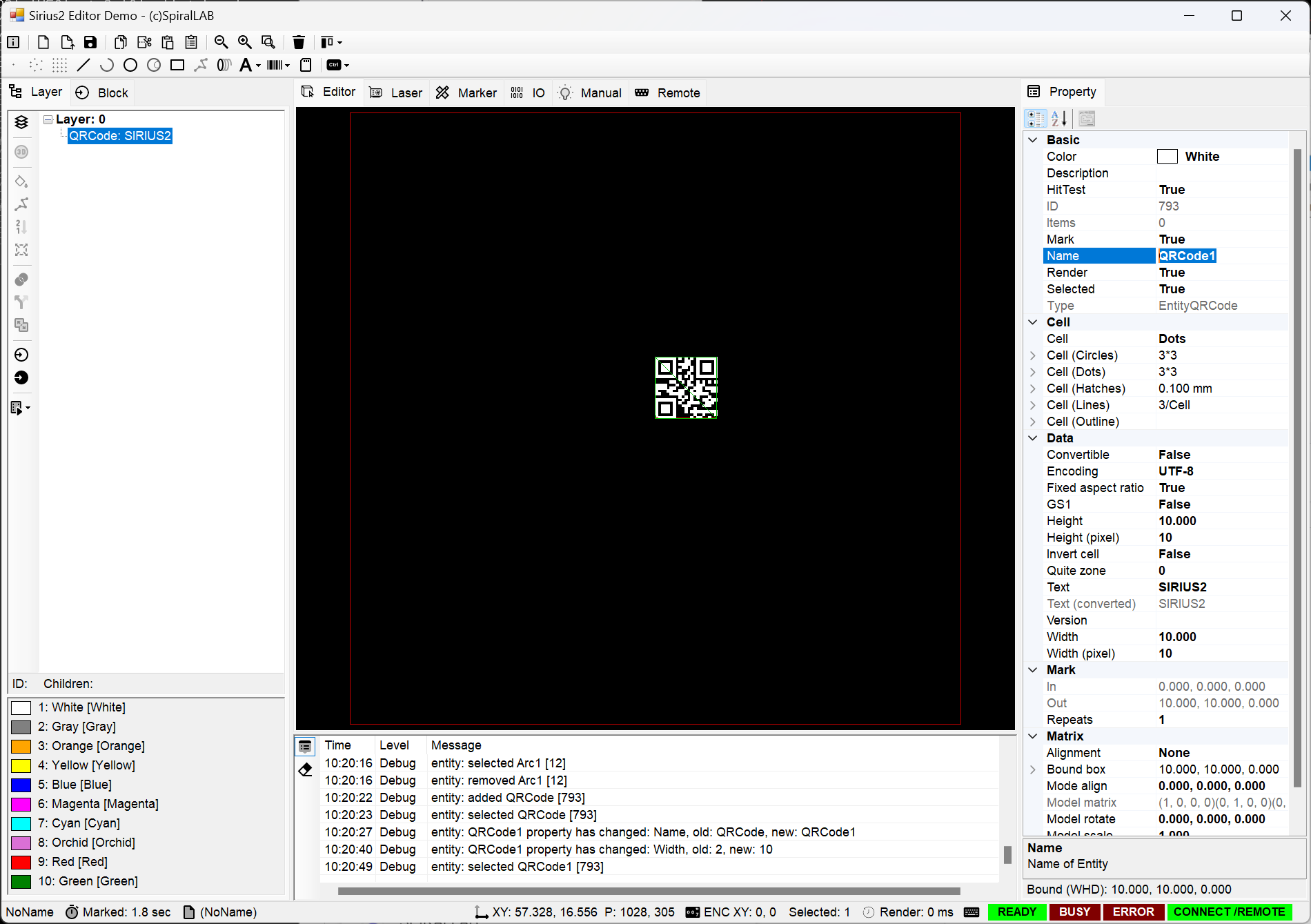Collapse the Data property category

(1033, 438)
